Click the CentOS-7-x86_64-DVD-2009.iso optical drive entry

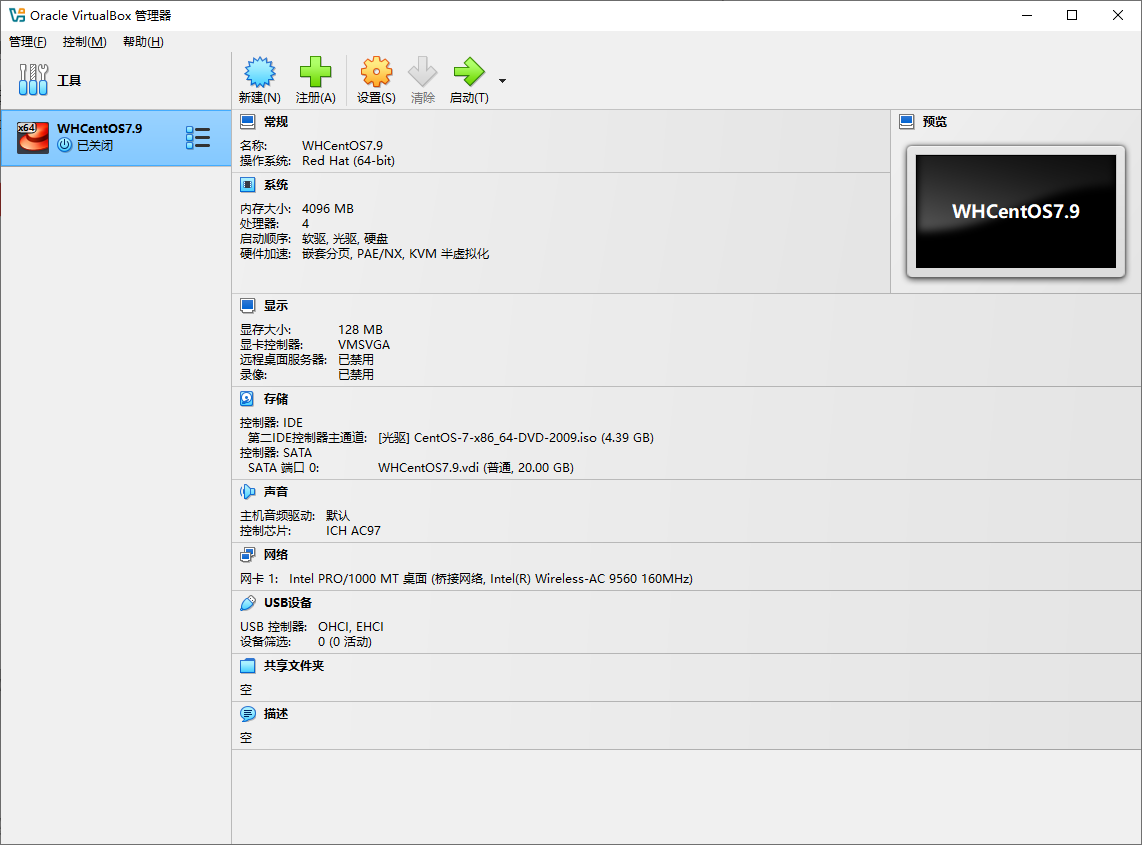pyautogui.click(x=516, y=438)
